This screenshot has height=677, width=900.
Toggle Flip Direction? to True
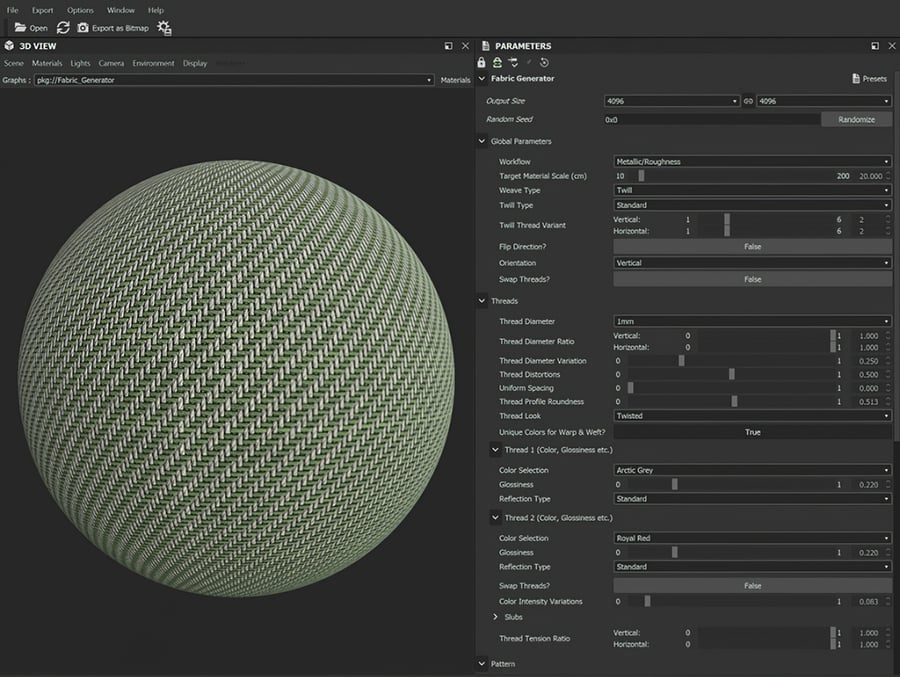pyautogui.click(x=753, y=246)
